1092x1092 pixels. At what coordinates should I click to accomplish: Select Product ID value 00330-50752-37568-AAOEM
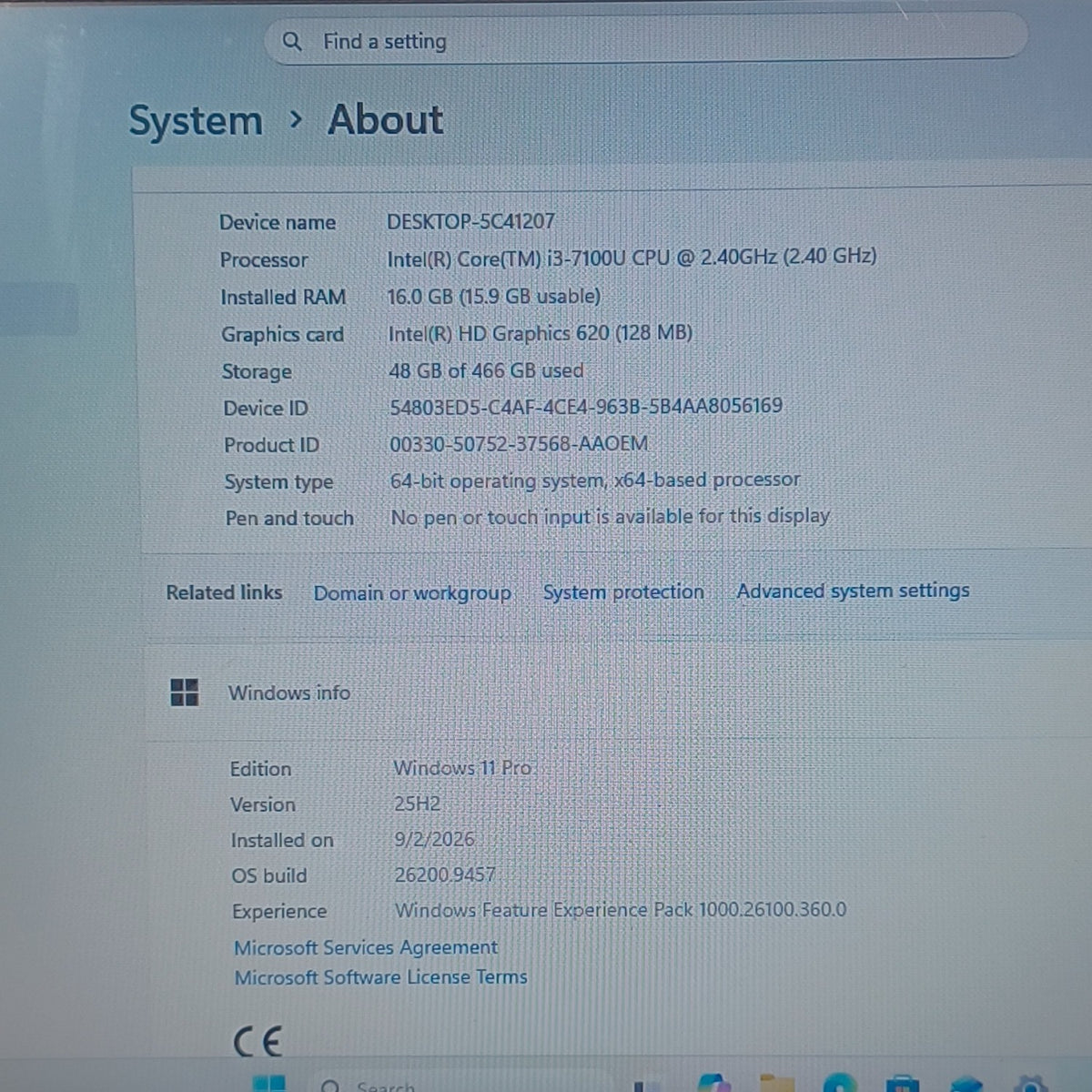click(519, 444)
